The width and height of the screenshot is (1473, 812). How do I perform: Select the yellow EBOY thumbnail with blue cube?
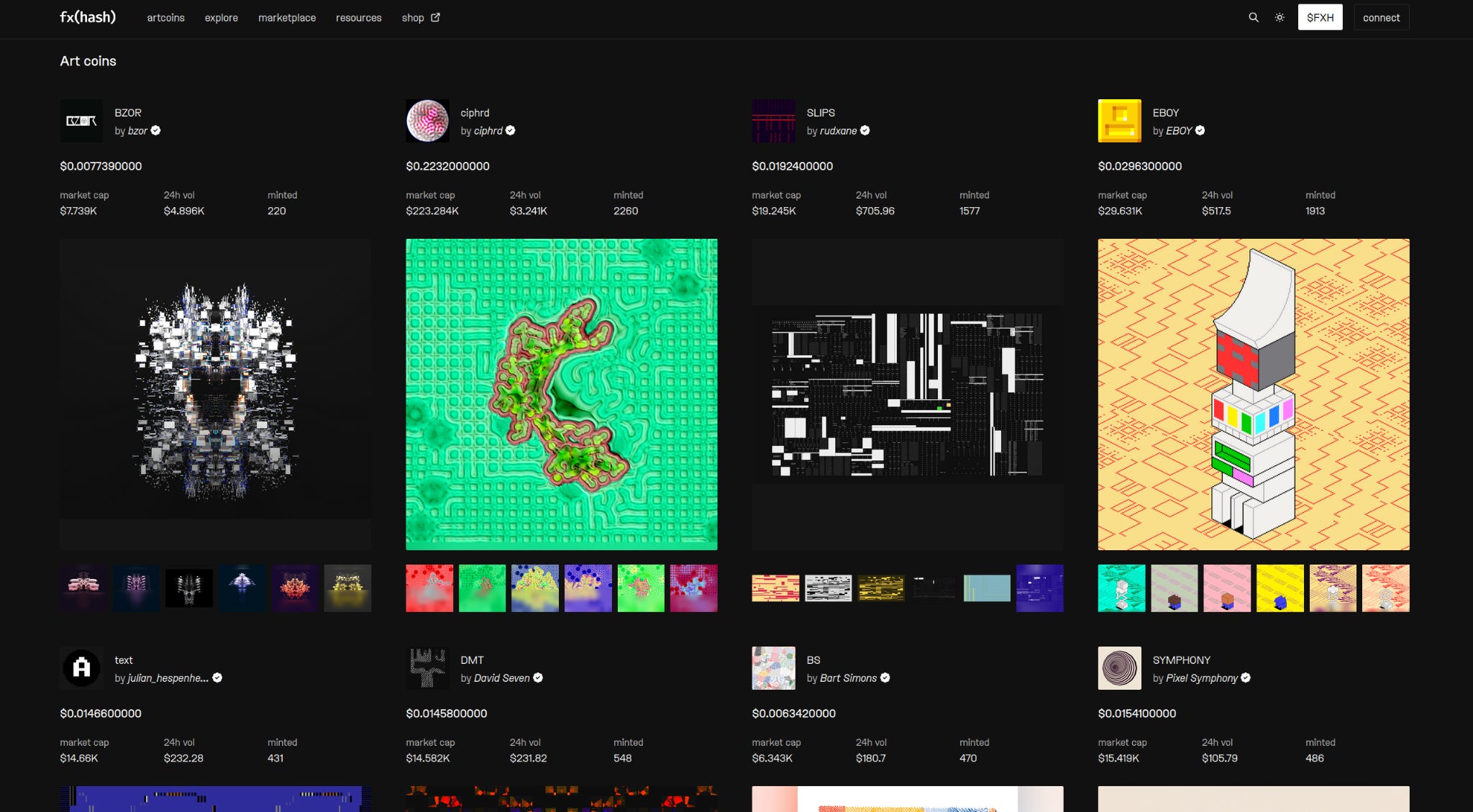[1280, 588]
